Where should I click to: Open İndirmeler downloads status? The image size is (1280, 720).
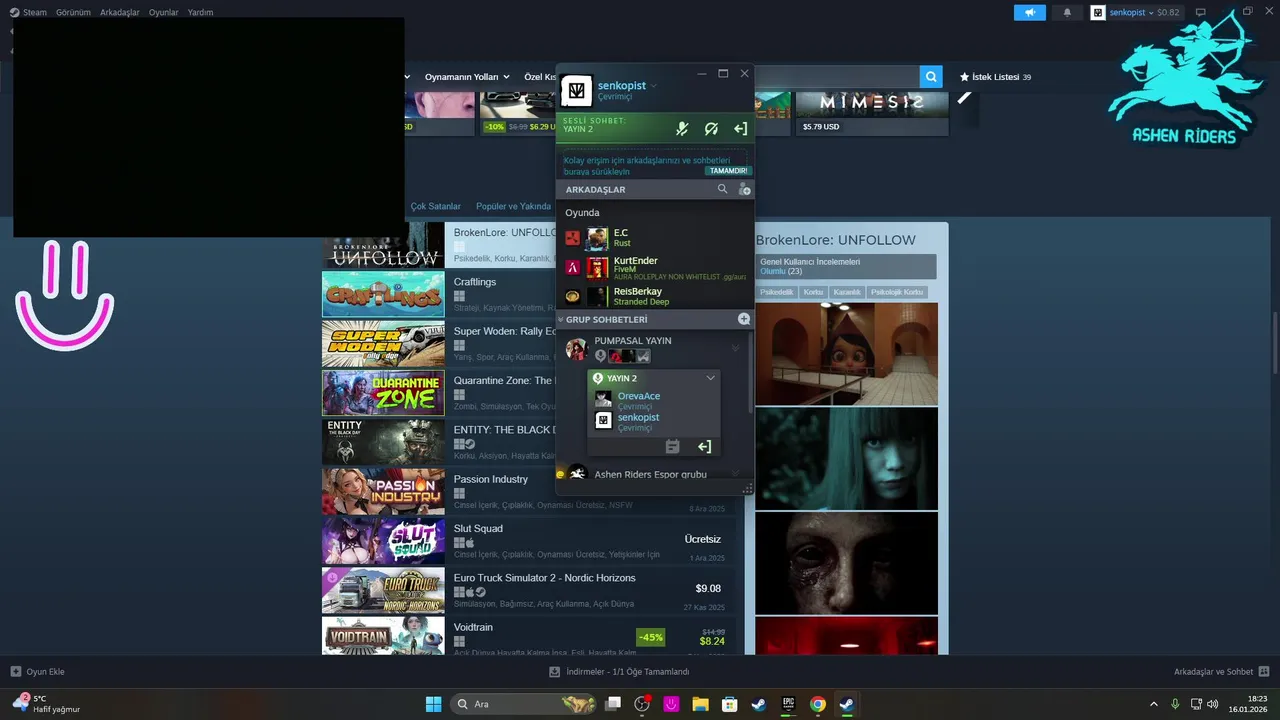[619, 672]
